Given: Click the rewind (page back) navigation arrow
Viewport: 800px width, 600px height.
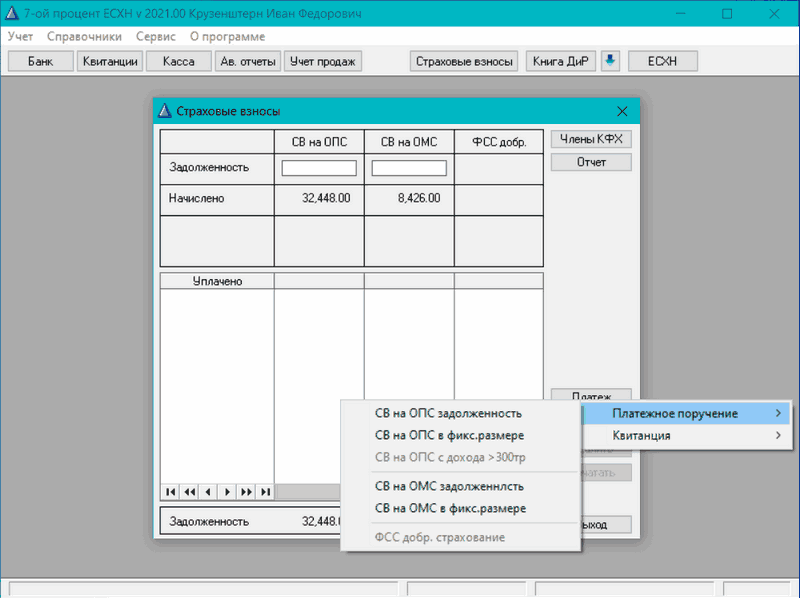Looking at the screenshot, I should [189, 491].
